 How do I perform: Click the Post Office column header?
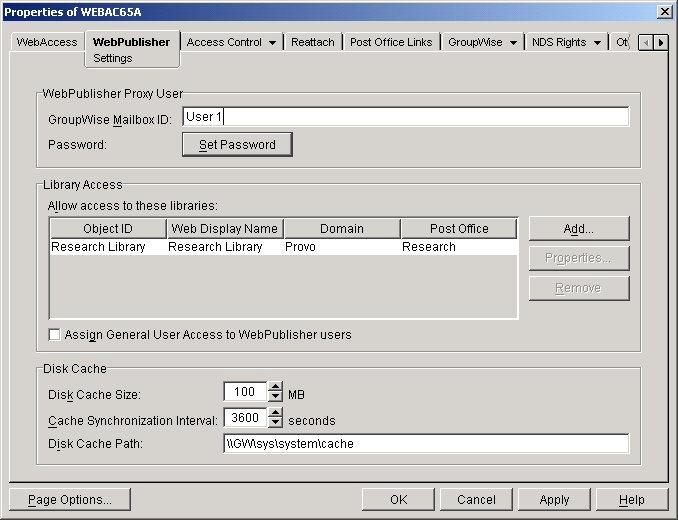(x=459, y=229)
